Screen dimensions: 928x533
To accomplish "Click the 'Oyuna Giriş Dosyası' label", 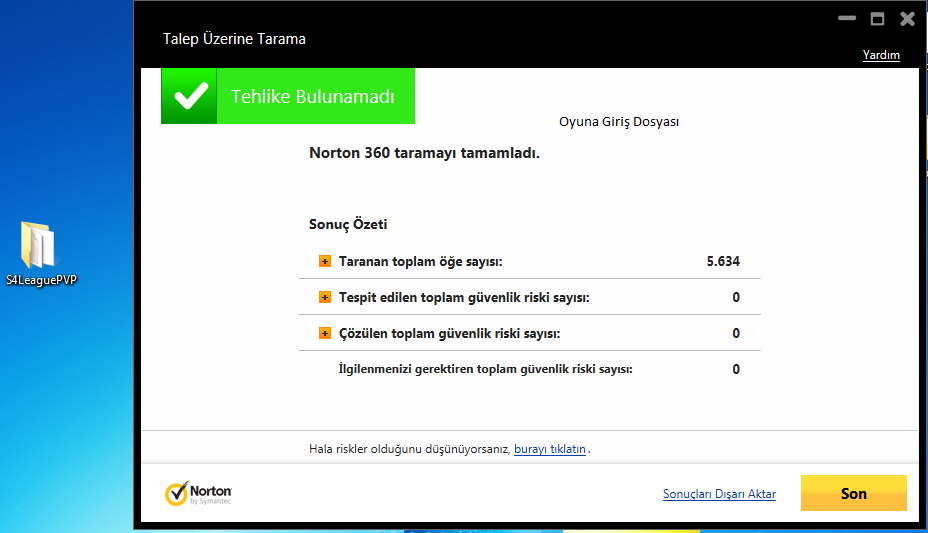I will [x=619, y=122].
